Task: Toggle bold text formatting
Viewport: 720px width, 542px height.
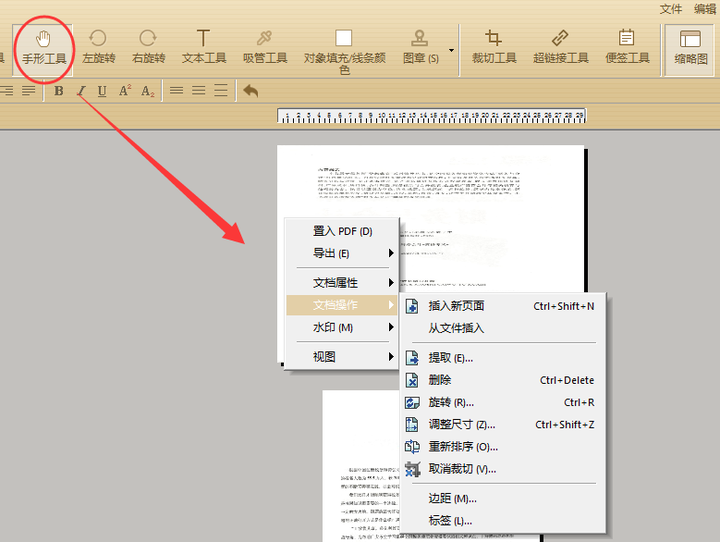Action: [58, 91]
